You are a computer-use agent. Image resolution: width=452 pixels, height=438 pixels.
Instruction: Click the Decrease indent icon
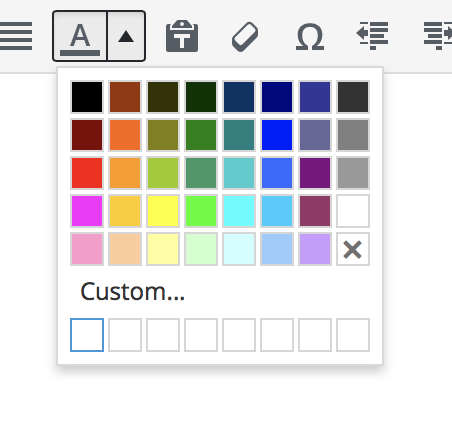click(372, 35)
